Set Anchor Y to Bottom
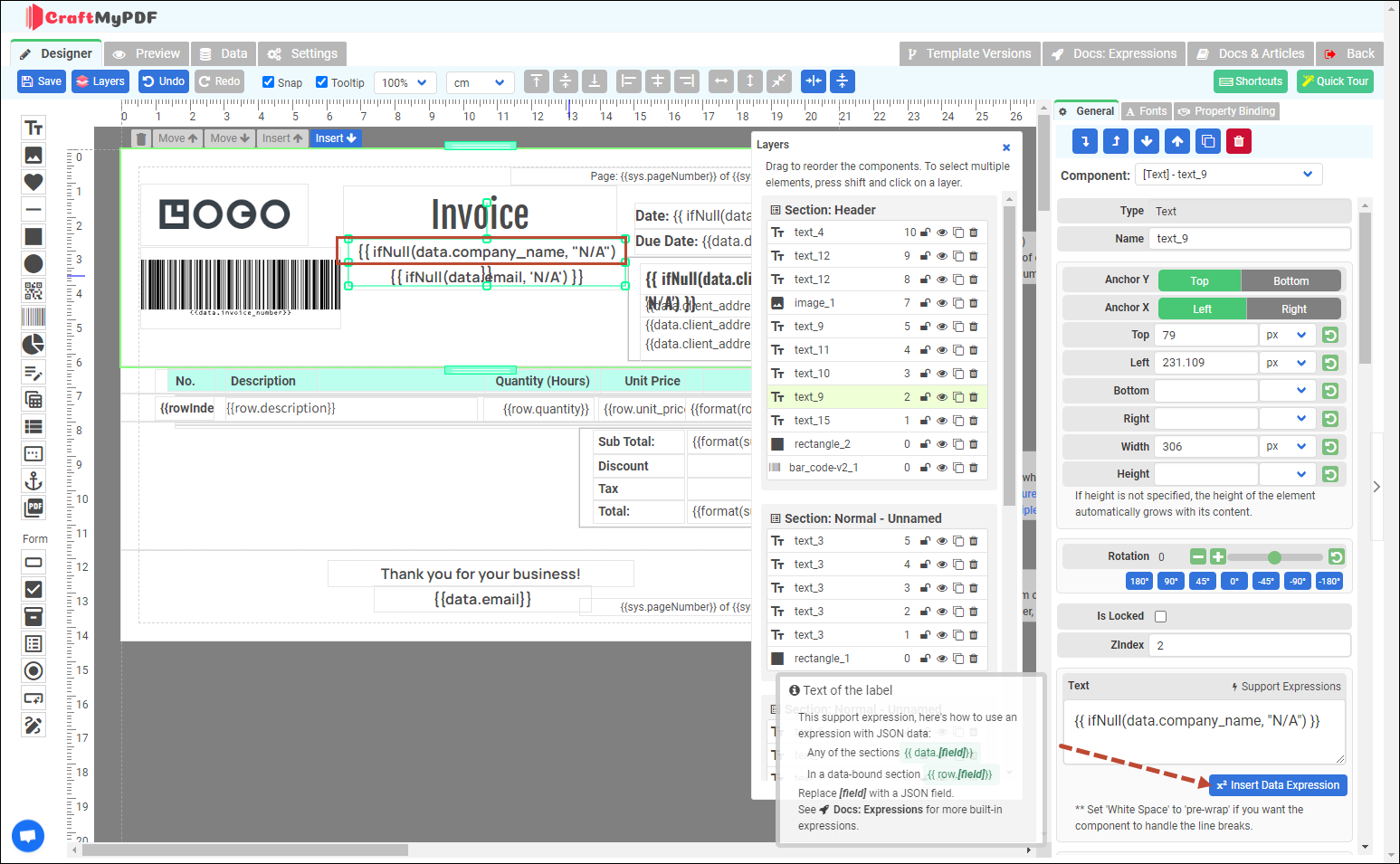 click(1290, 281)
